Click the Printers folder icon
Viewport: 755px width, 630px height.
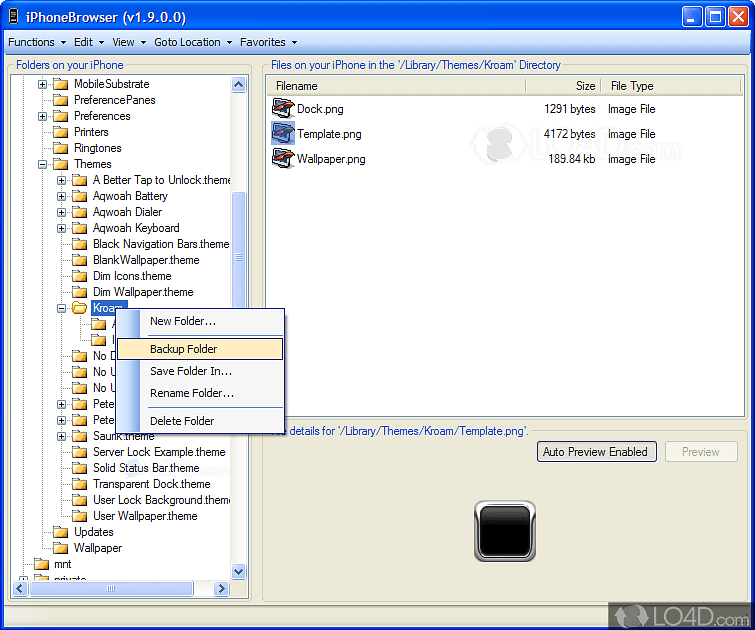(x=61, y=132)
